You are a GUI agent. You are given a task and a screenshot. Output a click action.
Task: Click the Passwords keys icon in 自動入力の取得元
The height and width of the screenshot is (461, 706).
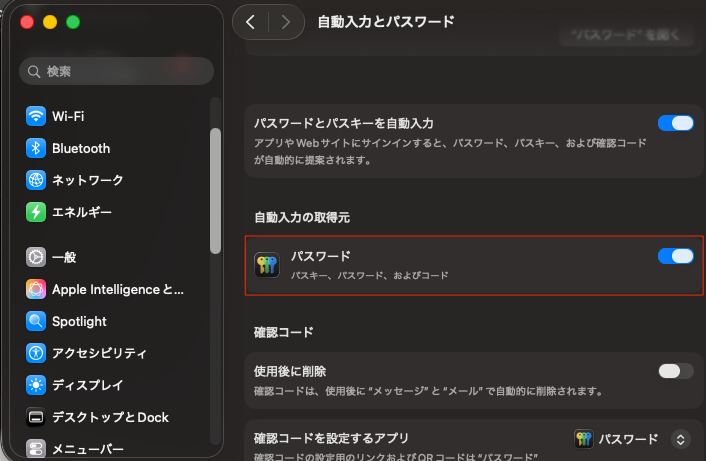[267, 265]
